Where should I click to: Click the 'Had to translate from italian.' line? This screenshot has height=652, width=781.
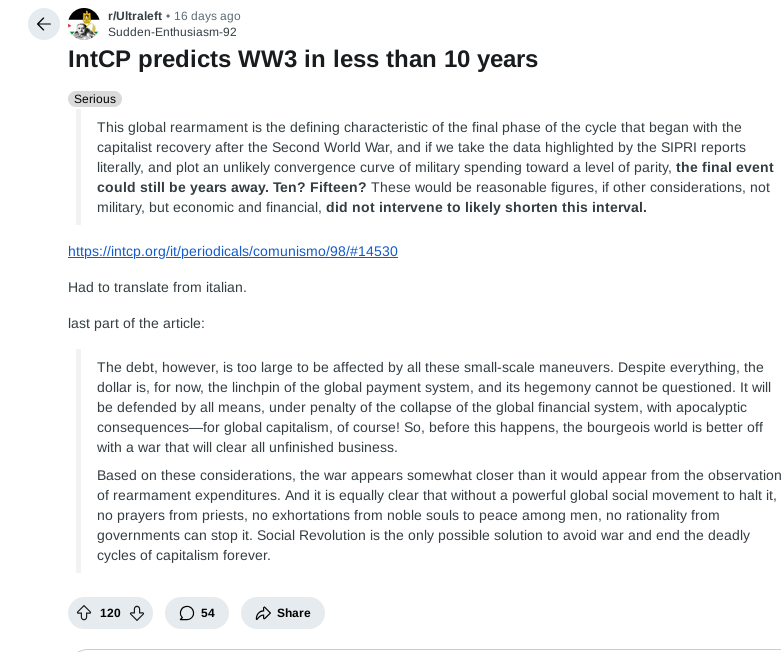pos(157,287)
